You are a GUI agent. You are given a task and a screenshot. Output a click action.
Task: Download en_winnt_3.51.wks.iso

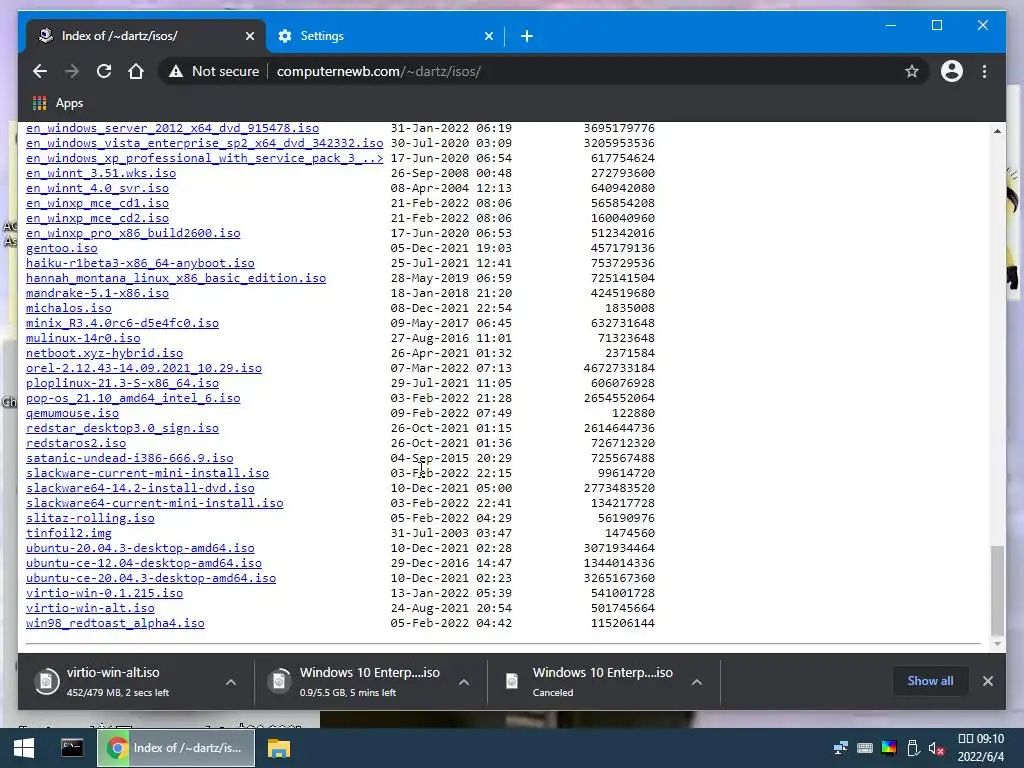tap(101, 173)
